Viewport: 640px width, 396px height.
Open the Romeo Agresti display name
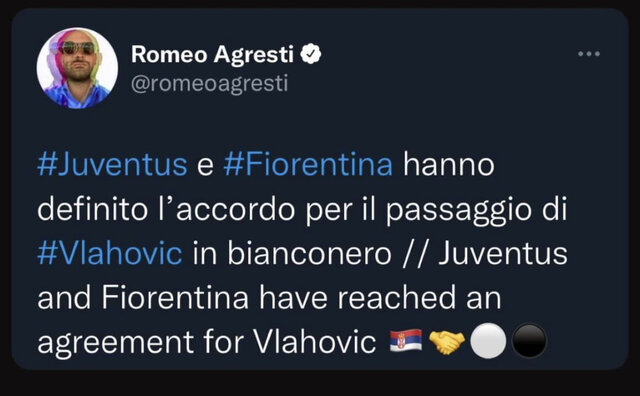point(212,54)
